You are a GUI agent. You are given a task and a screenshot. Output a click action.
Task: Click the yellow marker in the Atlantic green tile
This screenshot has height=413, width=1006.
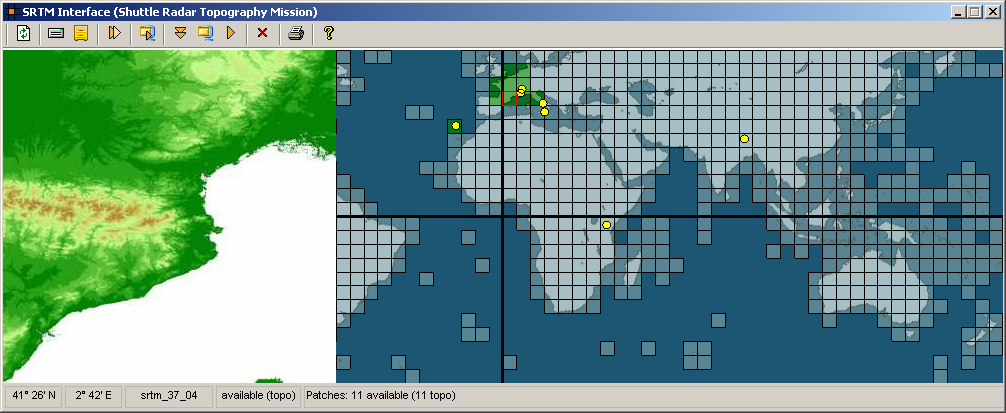[456, 126]
